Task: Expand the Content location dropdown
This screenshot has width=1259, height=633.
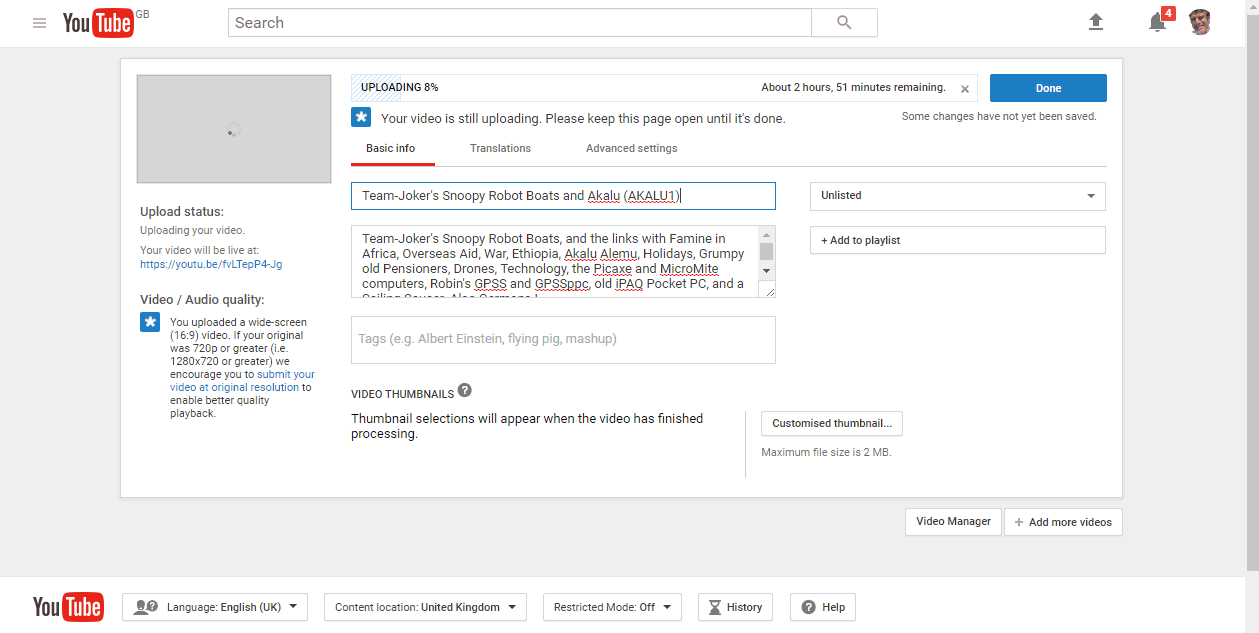Action: [x=425, y=607]
